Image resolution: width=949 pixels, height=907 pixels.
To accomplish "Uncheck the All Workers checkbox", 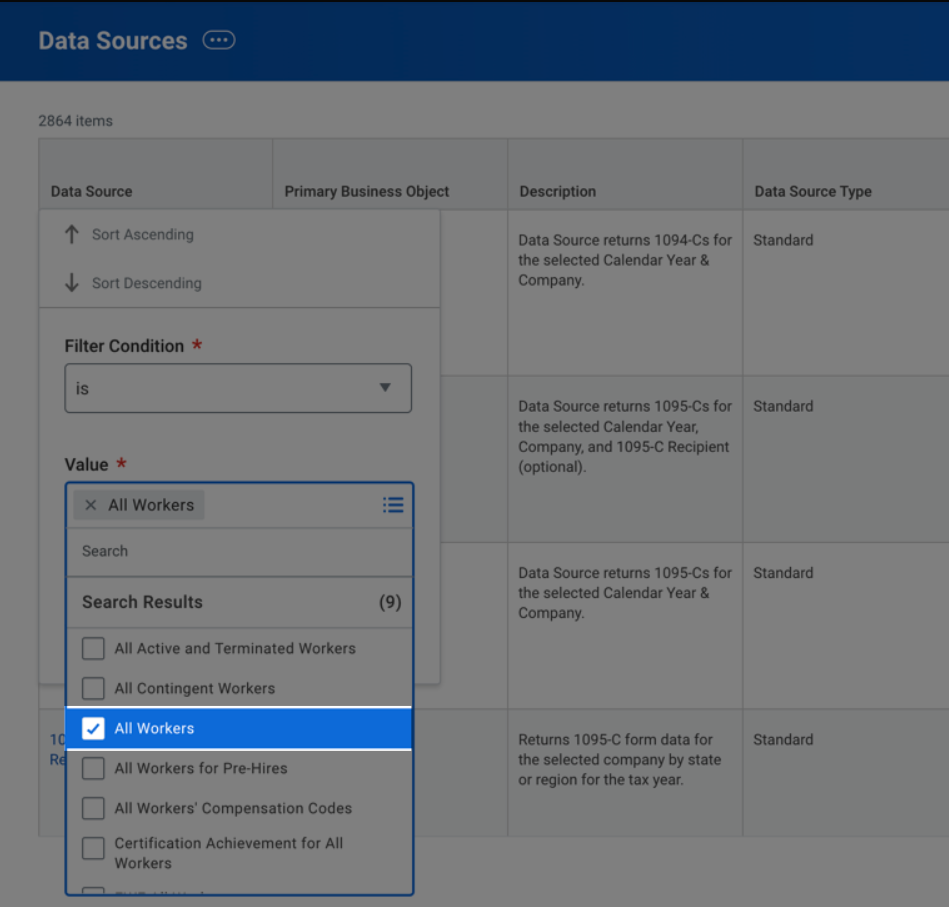I will pos(93,728).
